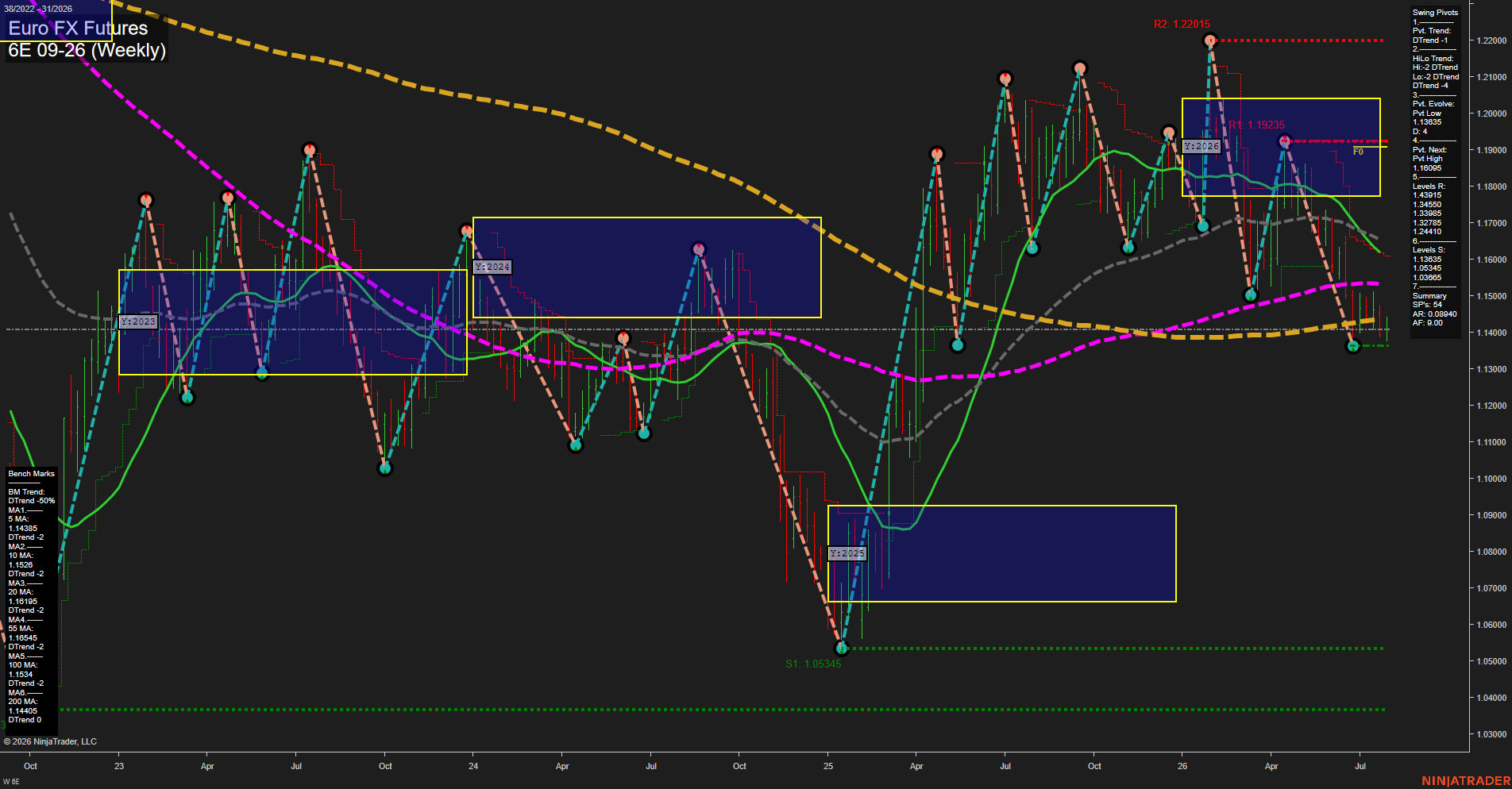Click the 1.14385 moving average value

pos(23,529)
